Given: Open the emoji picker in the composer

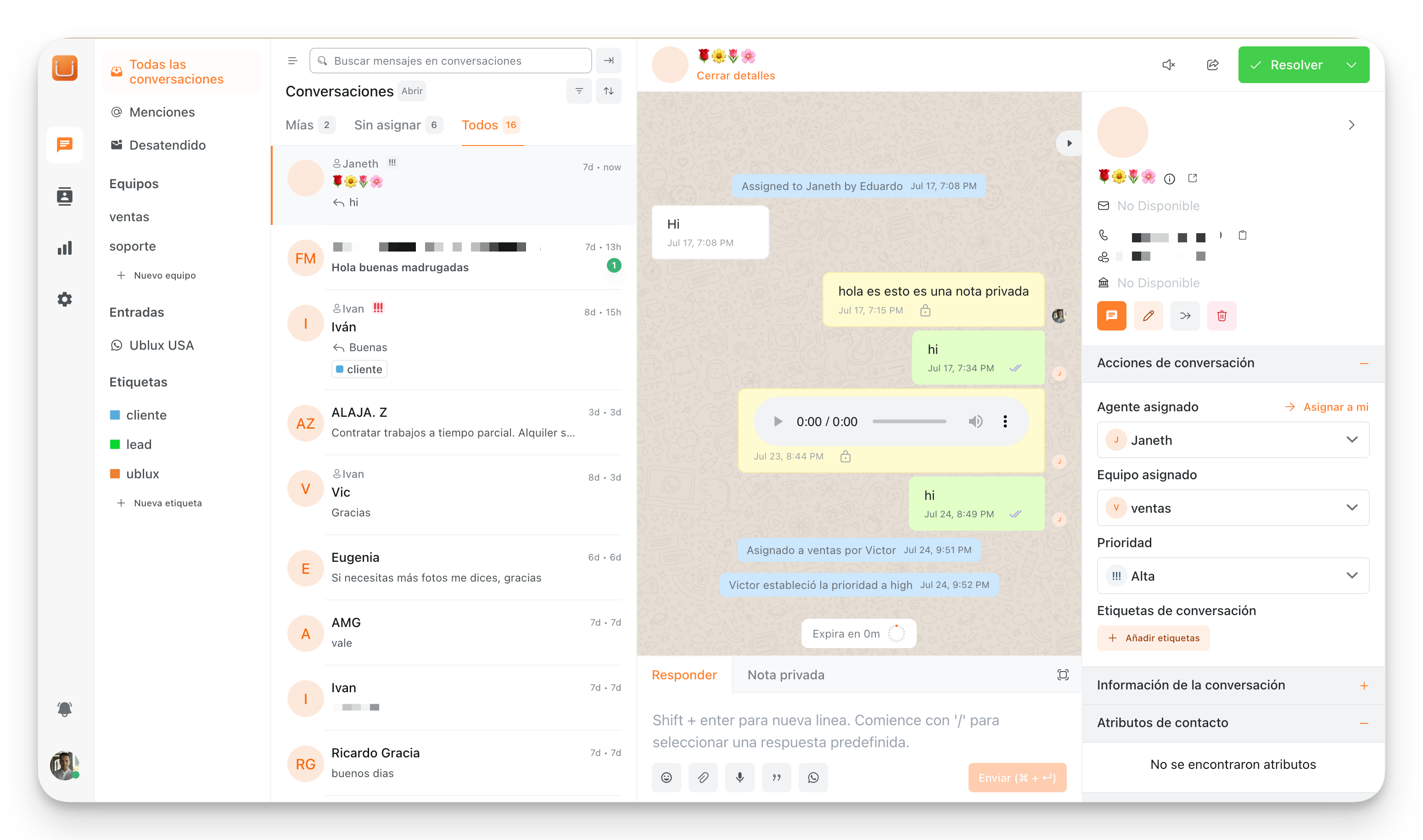Looking at the screenshot, I should coord(667,777).
